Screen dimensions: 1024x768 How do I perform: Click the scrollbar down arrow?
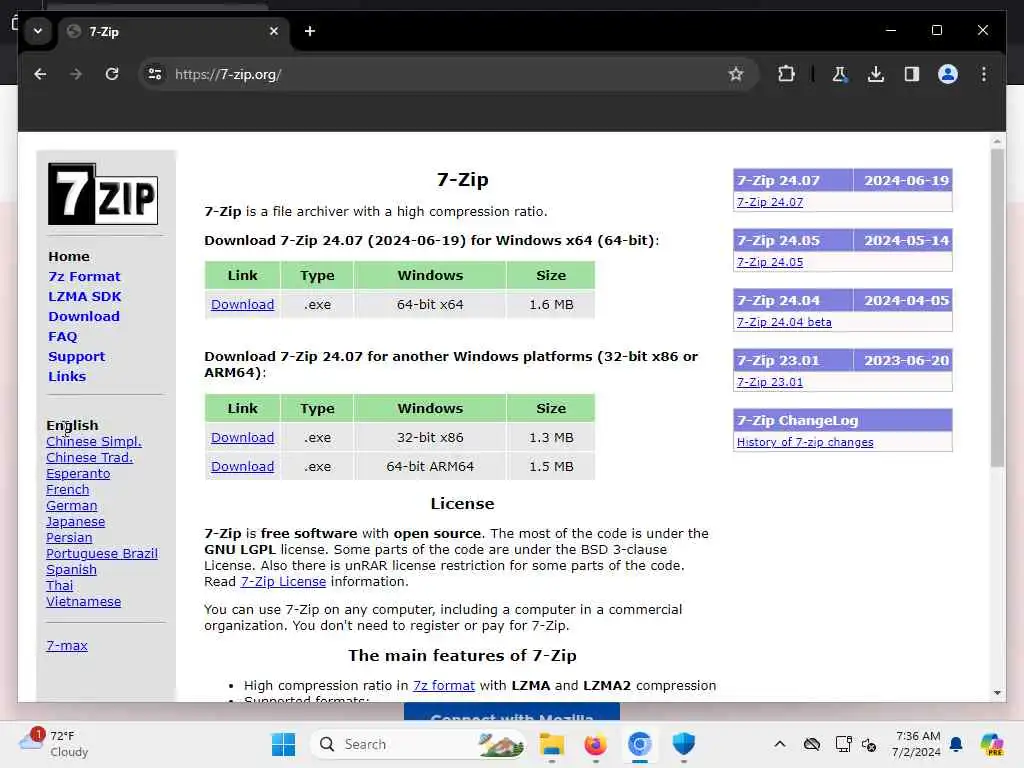click(x=997, y=693)
